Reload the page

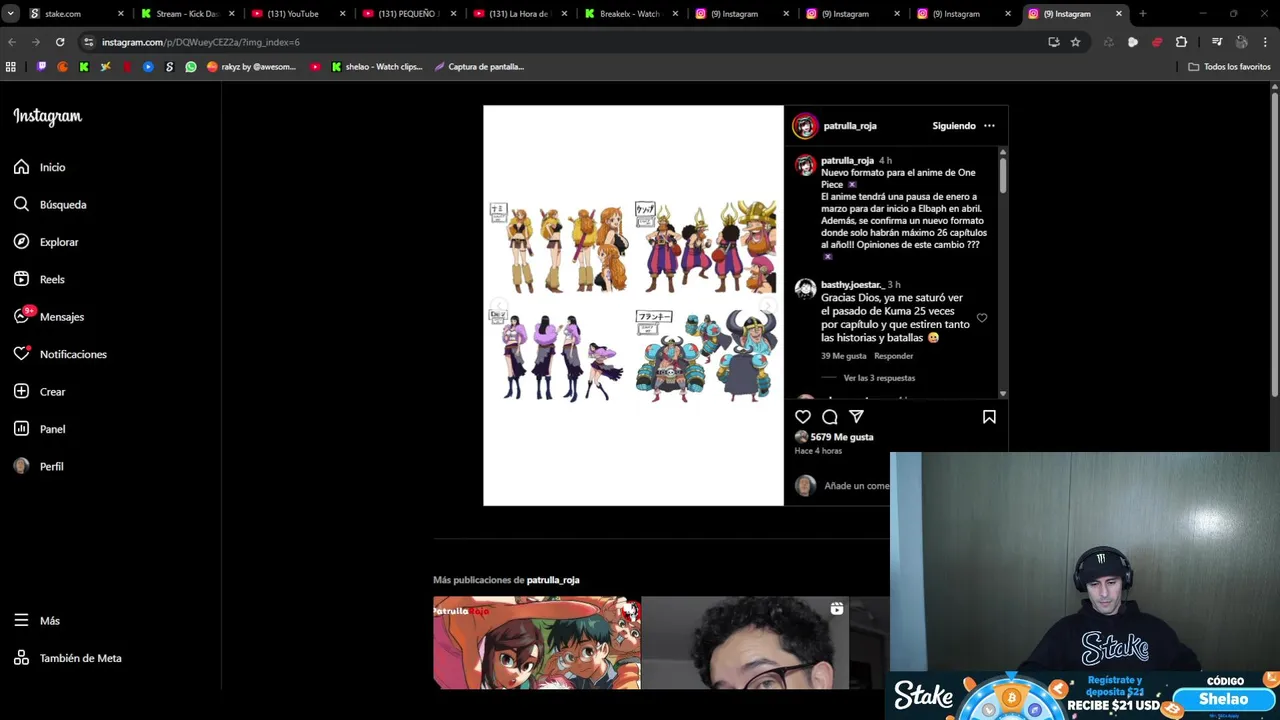(60, 42)
